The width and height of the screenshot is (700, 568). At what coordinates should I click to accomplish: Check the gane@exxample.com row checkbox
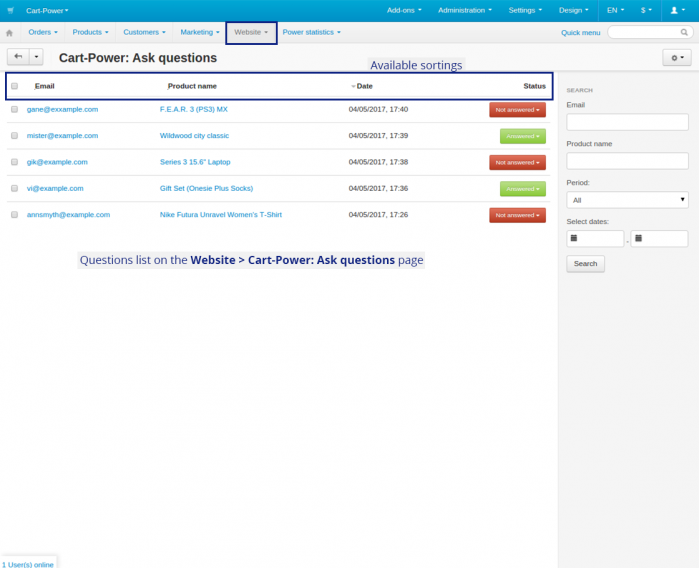click(15, 109)
